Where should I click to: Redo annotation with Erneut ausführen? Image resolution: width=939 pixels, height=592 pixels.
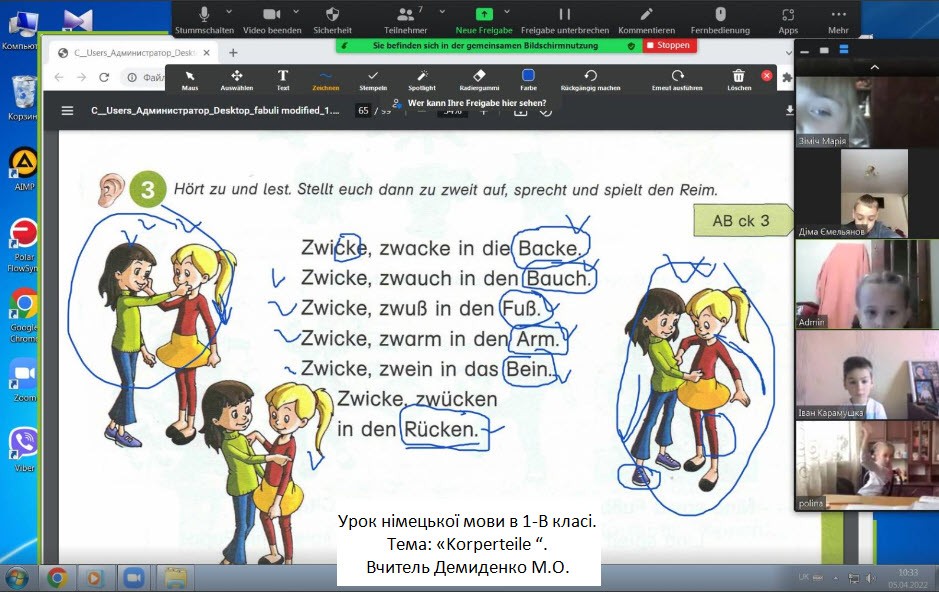pos(678,79)
